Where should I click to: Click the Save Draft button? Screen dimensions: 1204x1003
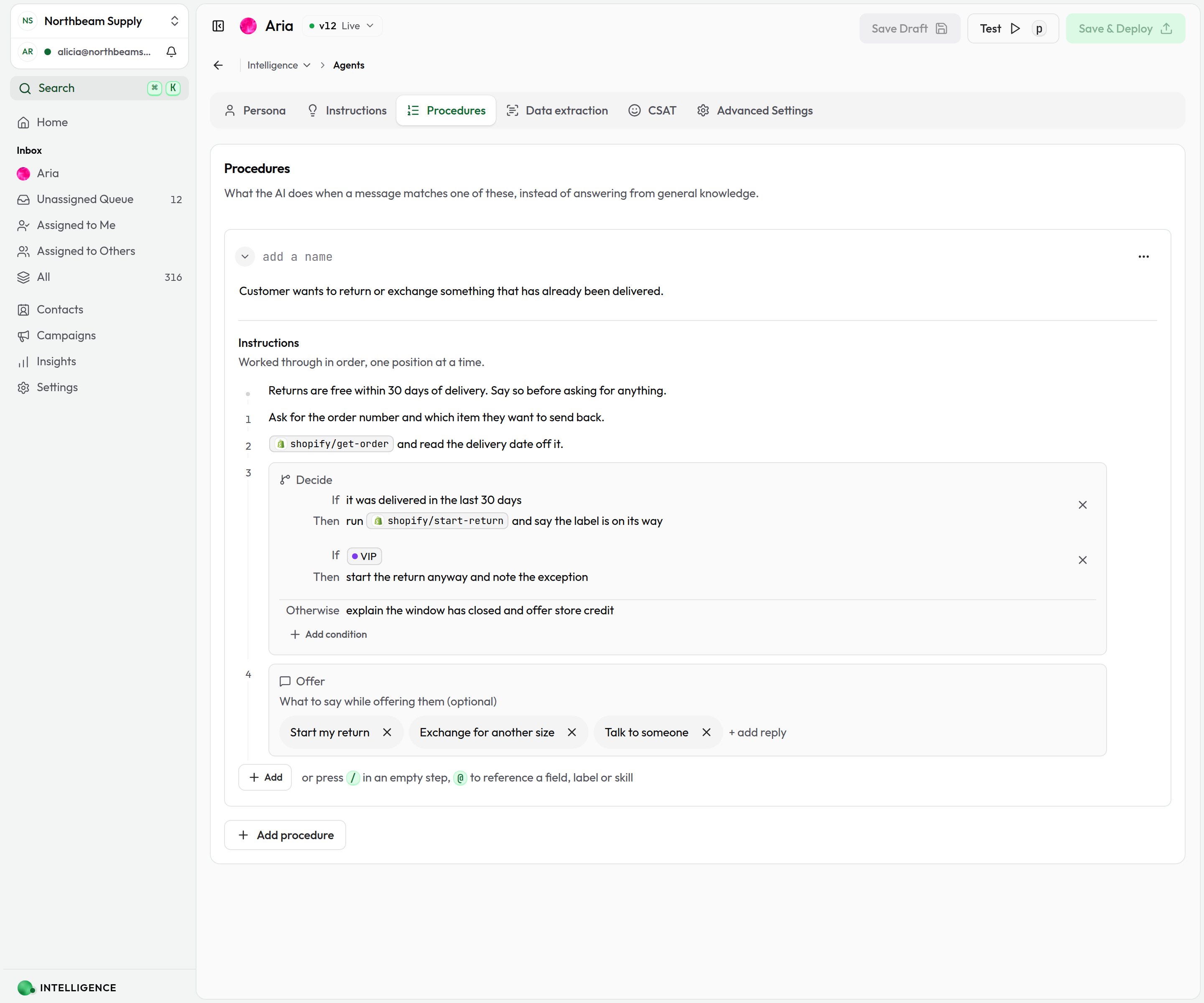tap(909, 29)
